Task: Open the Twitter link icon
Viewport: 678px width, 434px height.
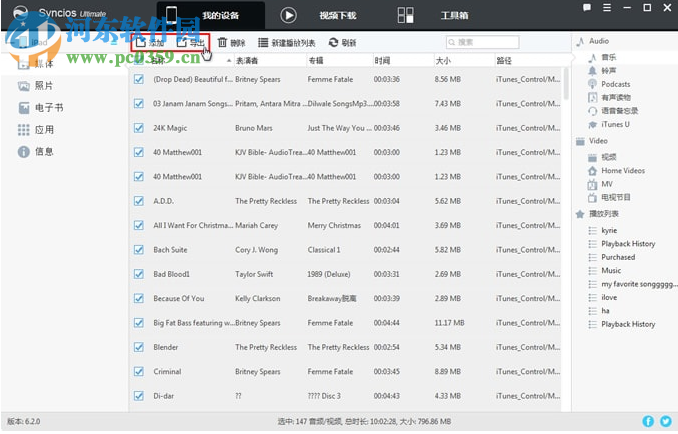Action: 666,421
